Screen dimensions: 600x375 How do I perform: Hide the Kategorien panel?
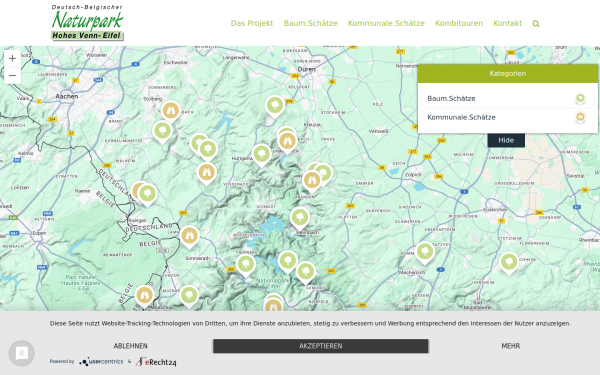tap(506, 140)
